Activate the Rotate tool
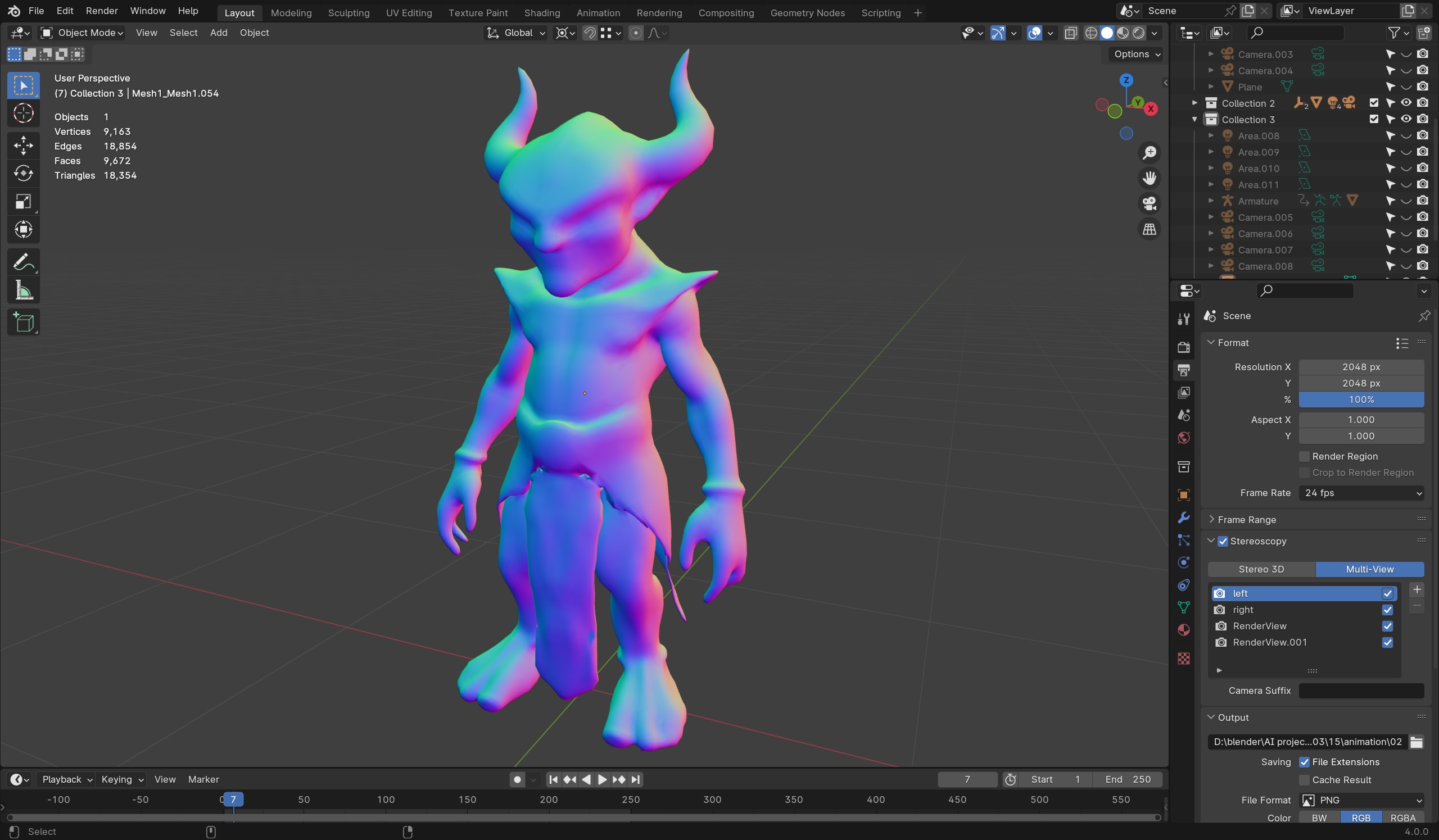1439x840 pixels. coord(24,173)
